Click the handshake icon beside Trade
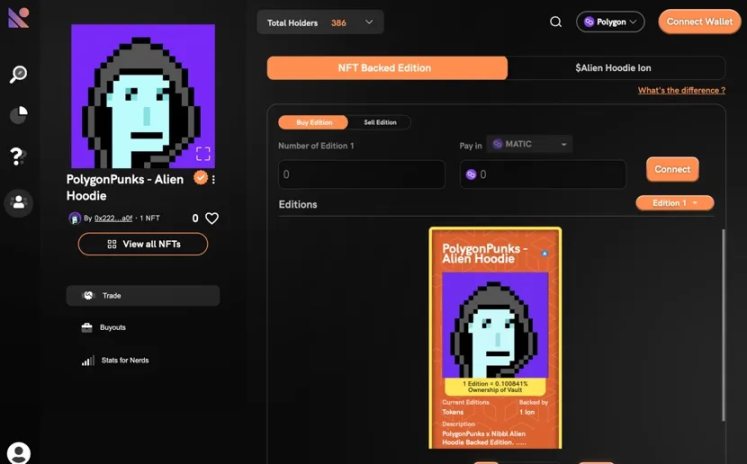 pyautogui.click(x=88, y=295)
